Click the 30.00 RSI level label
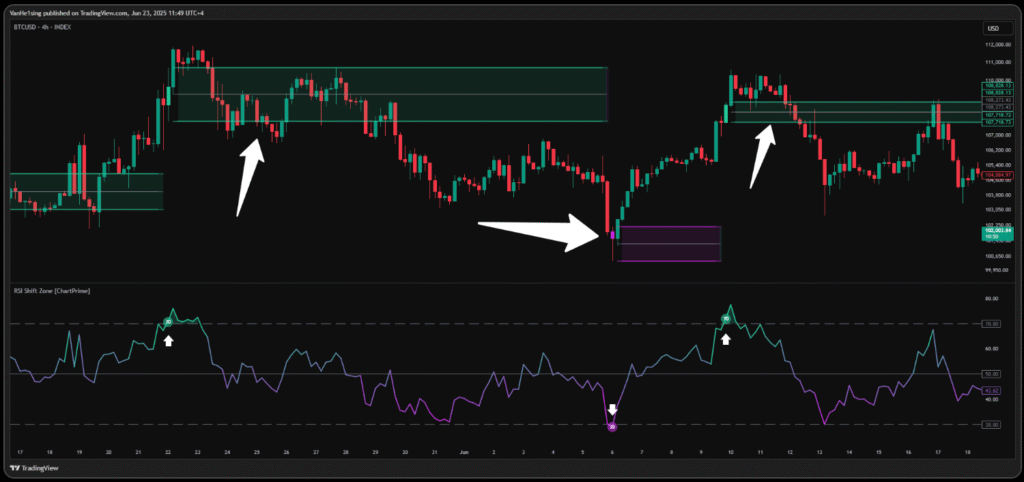Screen dimensions: 1024x482 point(992,425)
